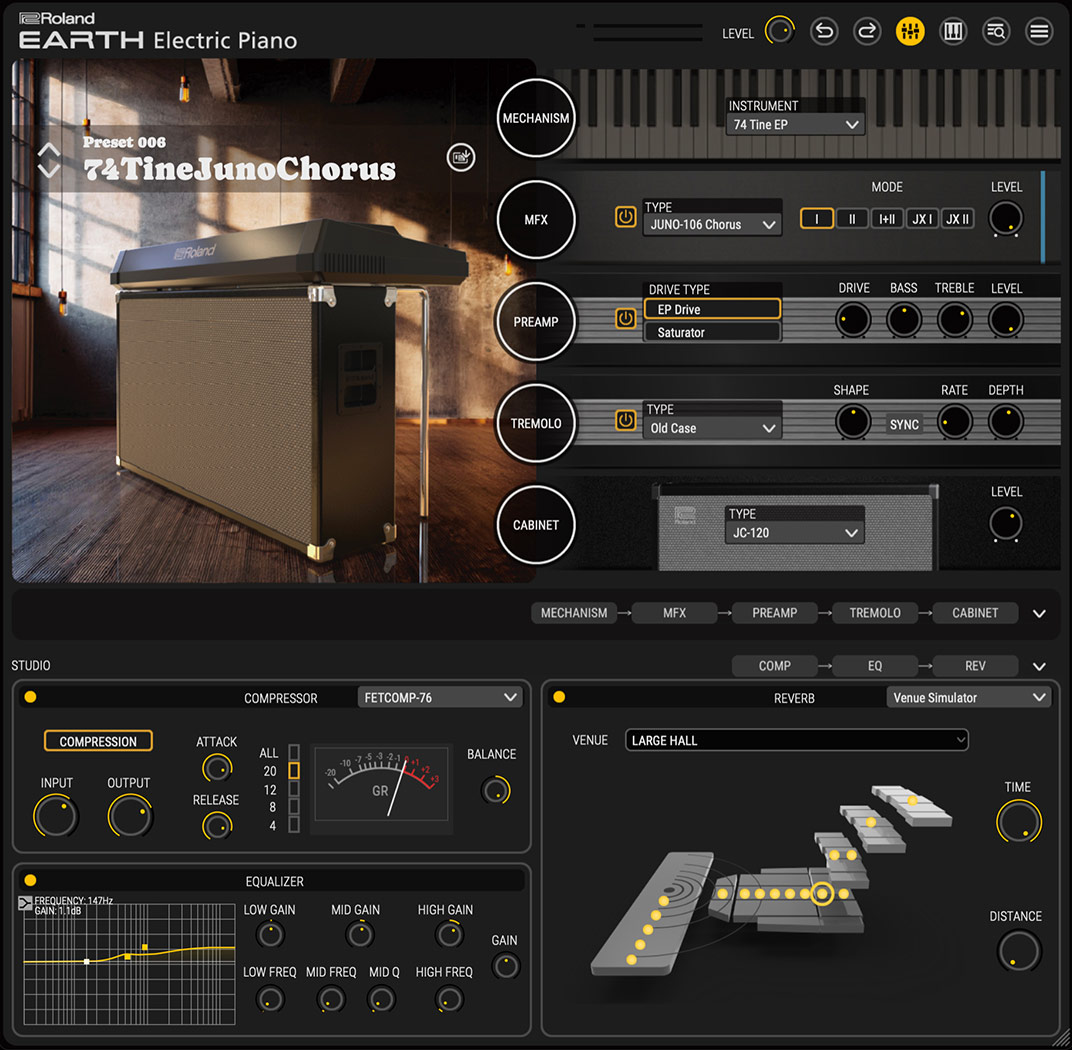Expand the Large Hall venue dropdown
Image resolution: width=1072 pixels, height=1050 pixels.
[x=797, y=740]
